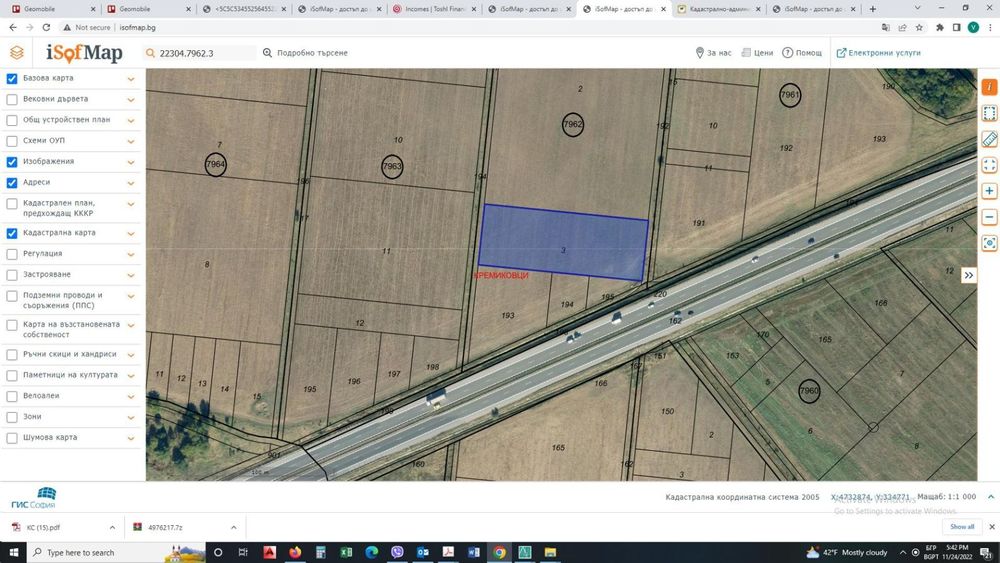The height and width of the screenshot is (563, 1000).
Task: Open Microsoft Edge from the taskbar
Action: coord(371,552)
